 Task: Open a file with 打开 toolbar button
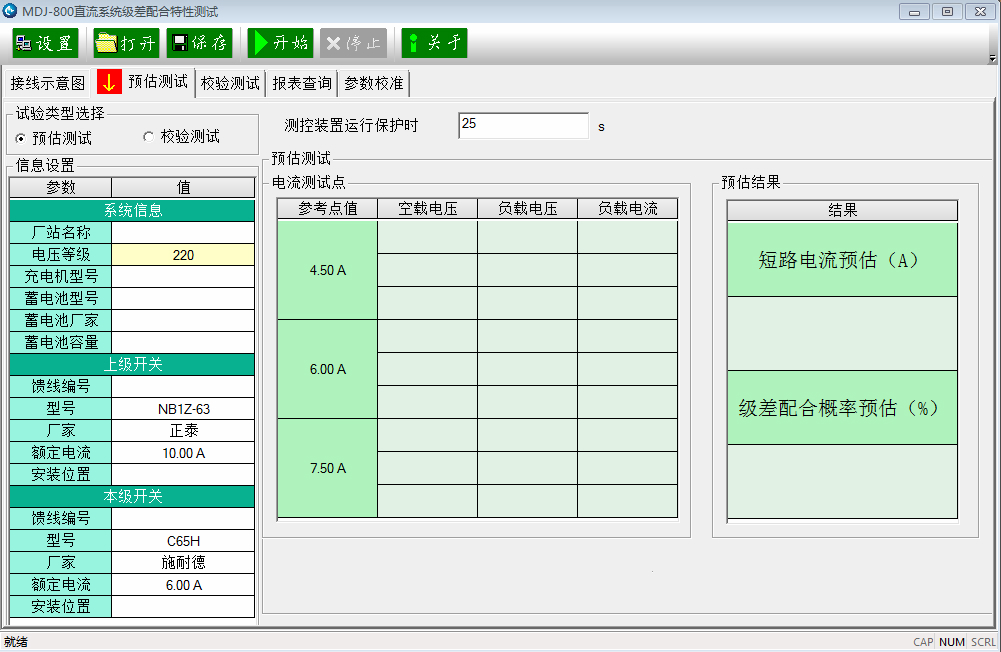(126, 44)
